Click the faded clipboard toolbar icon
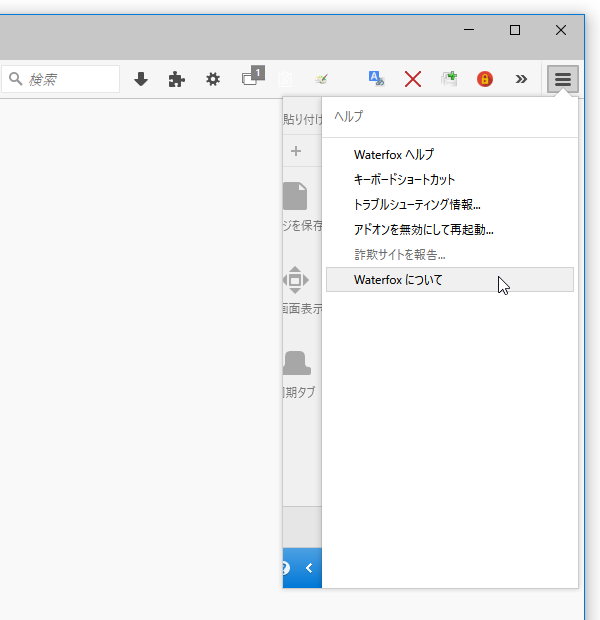 285,79
